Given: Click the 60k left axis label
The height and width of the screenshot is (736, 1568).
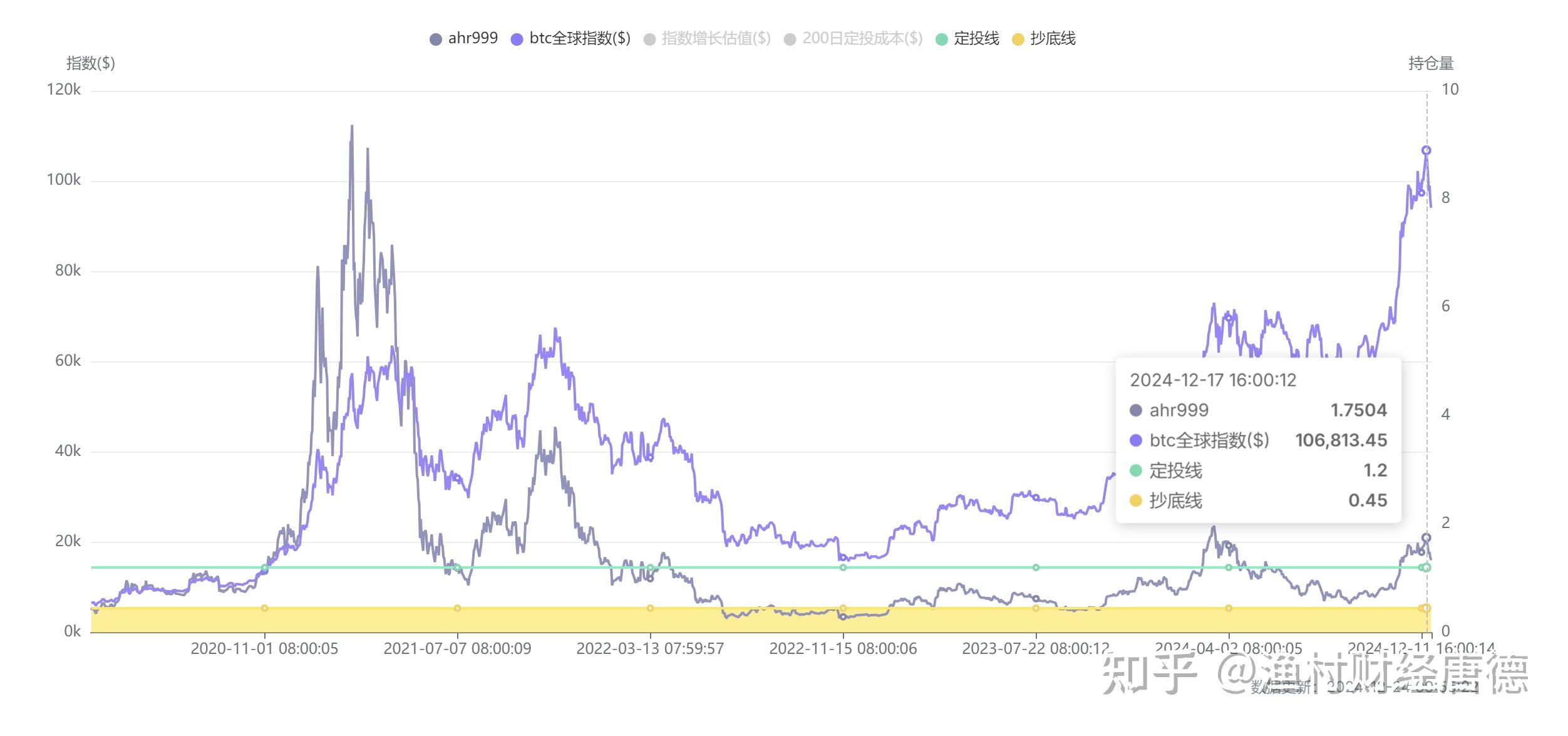Looking at the screenshot, I should 68,361.
